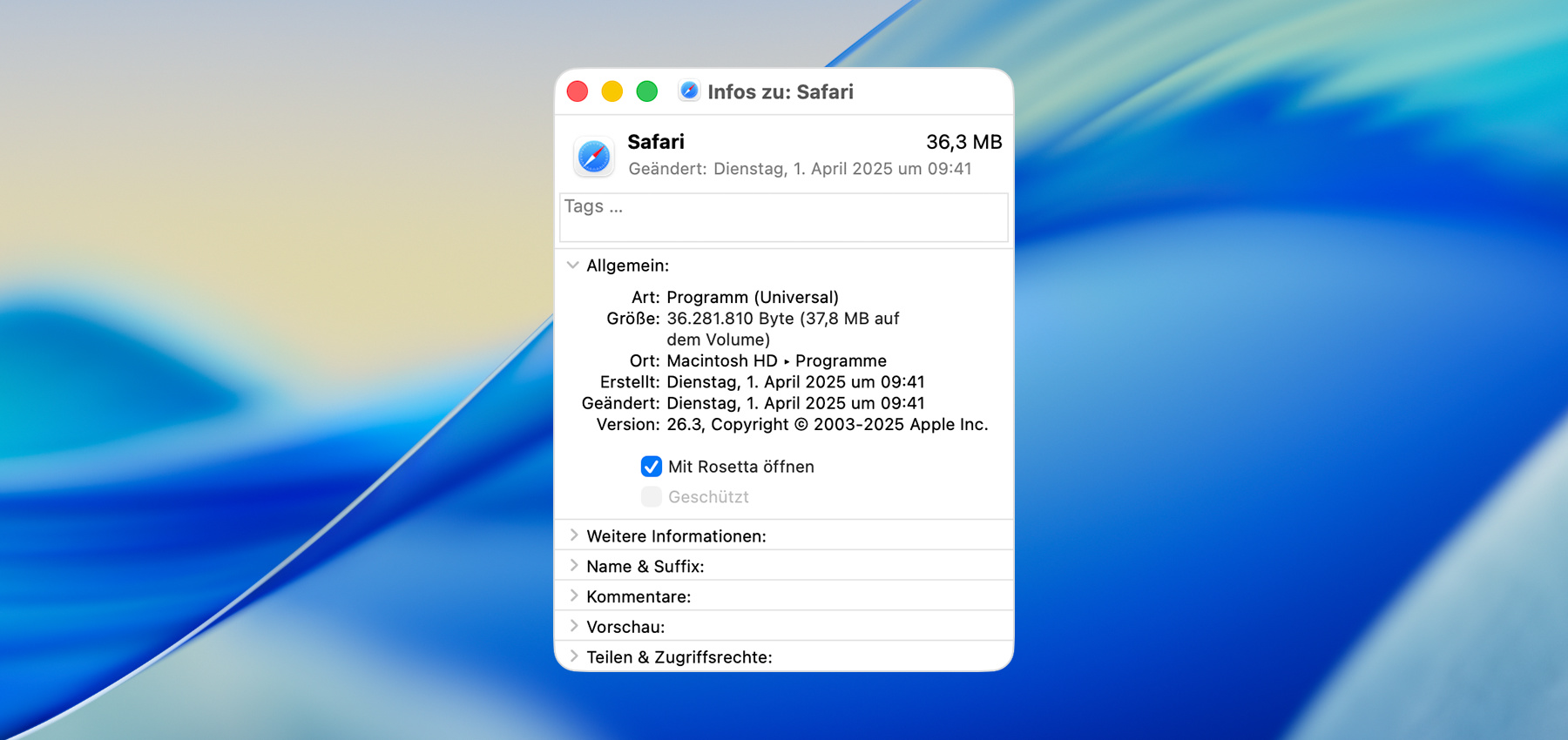Screen dimensions: 1568x740
Task: Click the Geändert date in Allgemein section
Action: tap(796, 403)
